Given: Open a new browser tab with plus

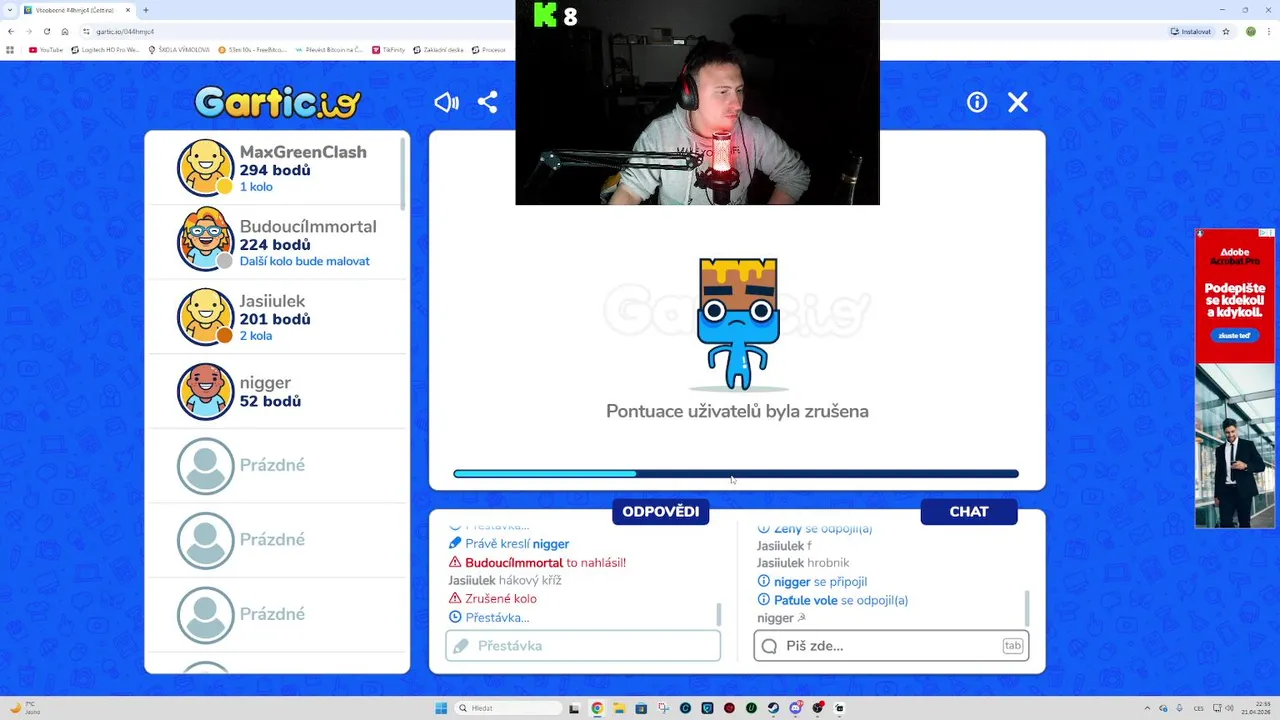Looking at the screenshot, I should [146, 10].
